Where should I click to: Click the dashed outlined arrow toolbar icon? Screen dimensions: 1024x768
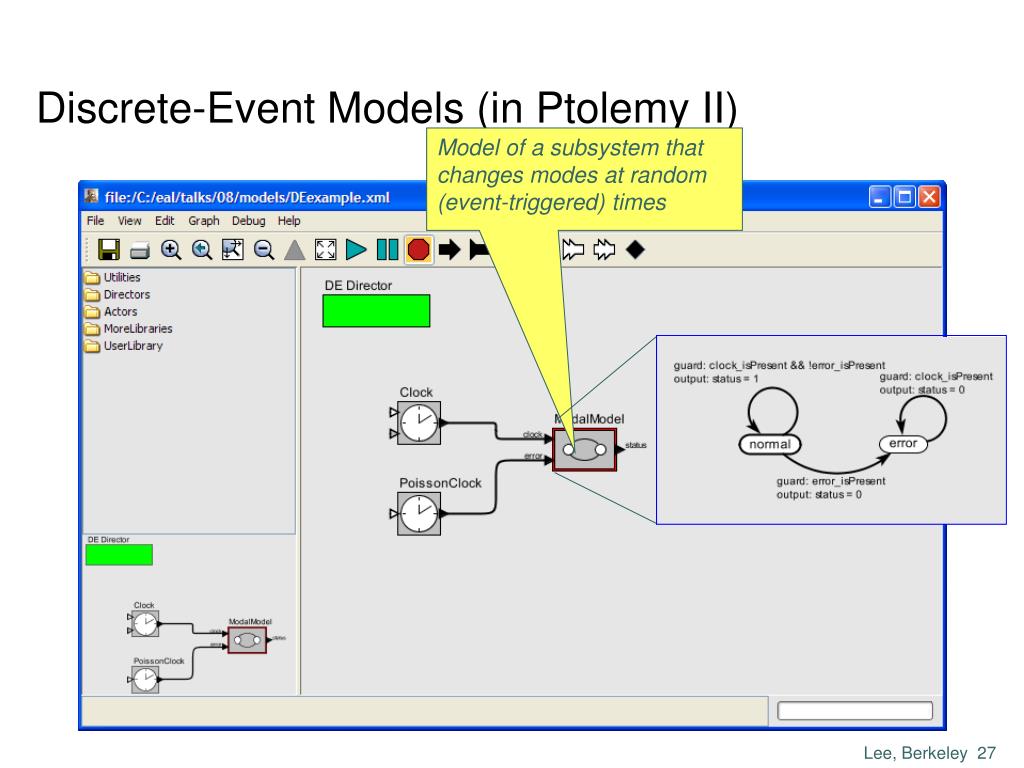coord(604,250)
